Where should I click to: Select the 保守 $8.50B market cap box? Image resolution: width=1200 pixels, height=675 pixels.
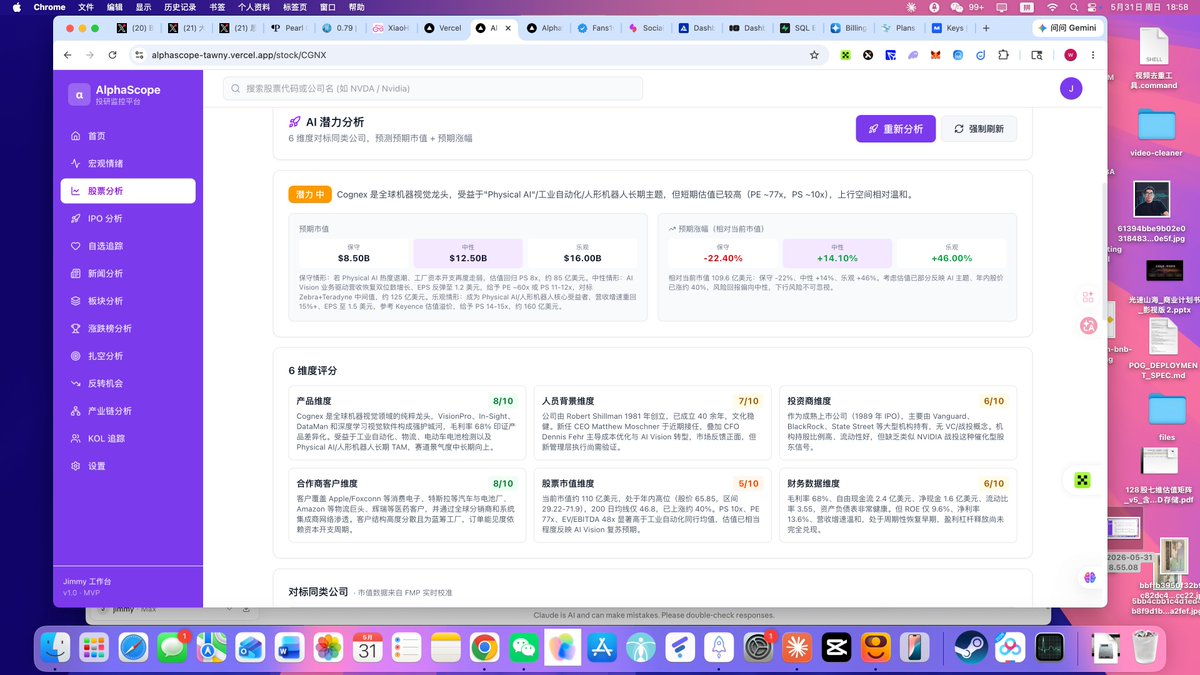coord(354,253)
